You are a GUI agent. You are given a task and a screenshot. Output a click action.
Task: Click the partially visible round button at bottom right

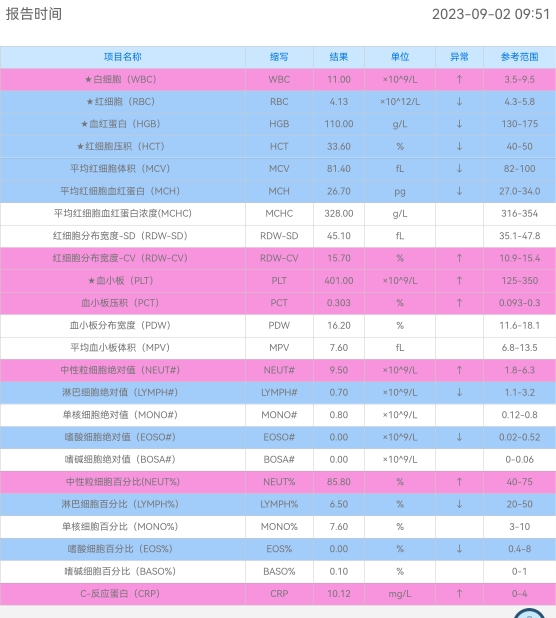tap(530, 613)
